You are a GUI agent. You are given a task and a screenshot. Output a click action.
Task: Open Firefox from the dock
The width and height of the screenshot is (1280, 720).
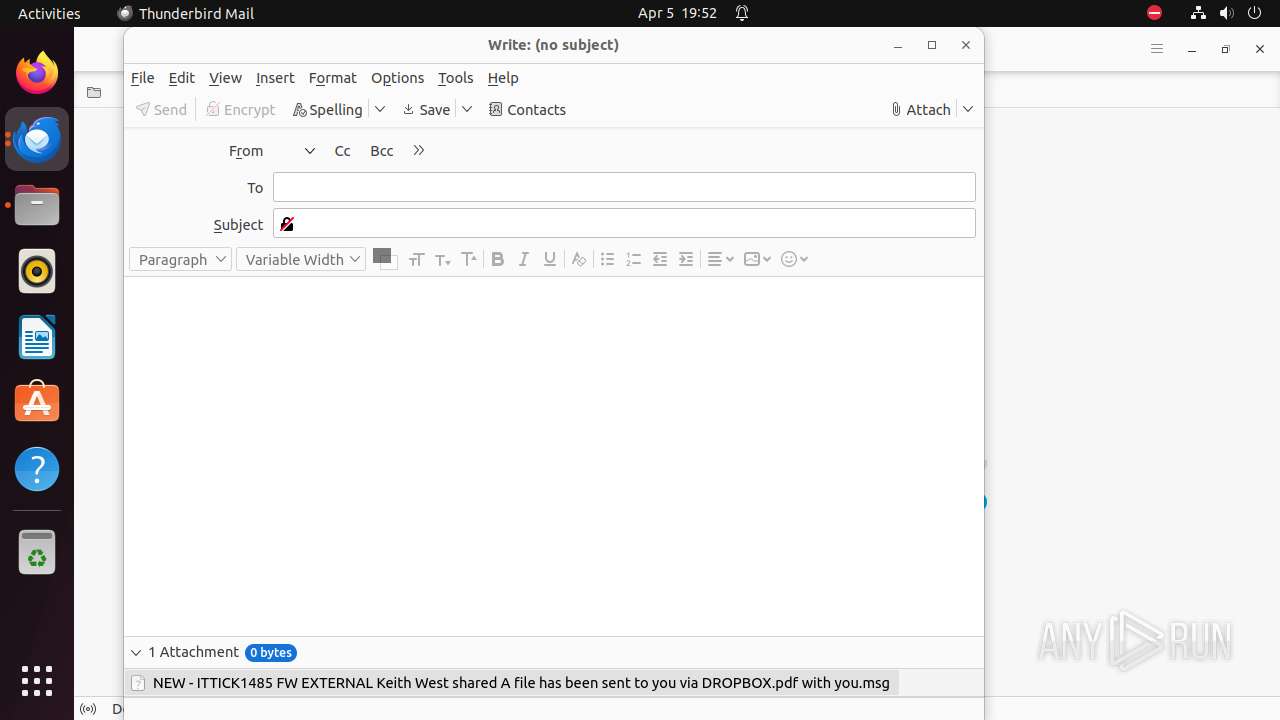pos(37,73)
